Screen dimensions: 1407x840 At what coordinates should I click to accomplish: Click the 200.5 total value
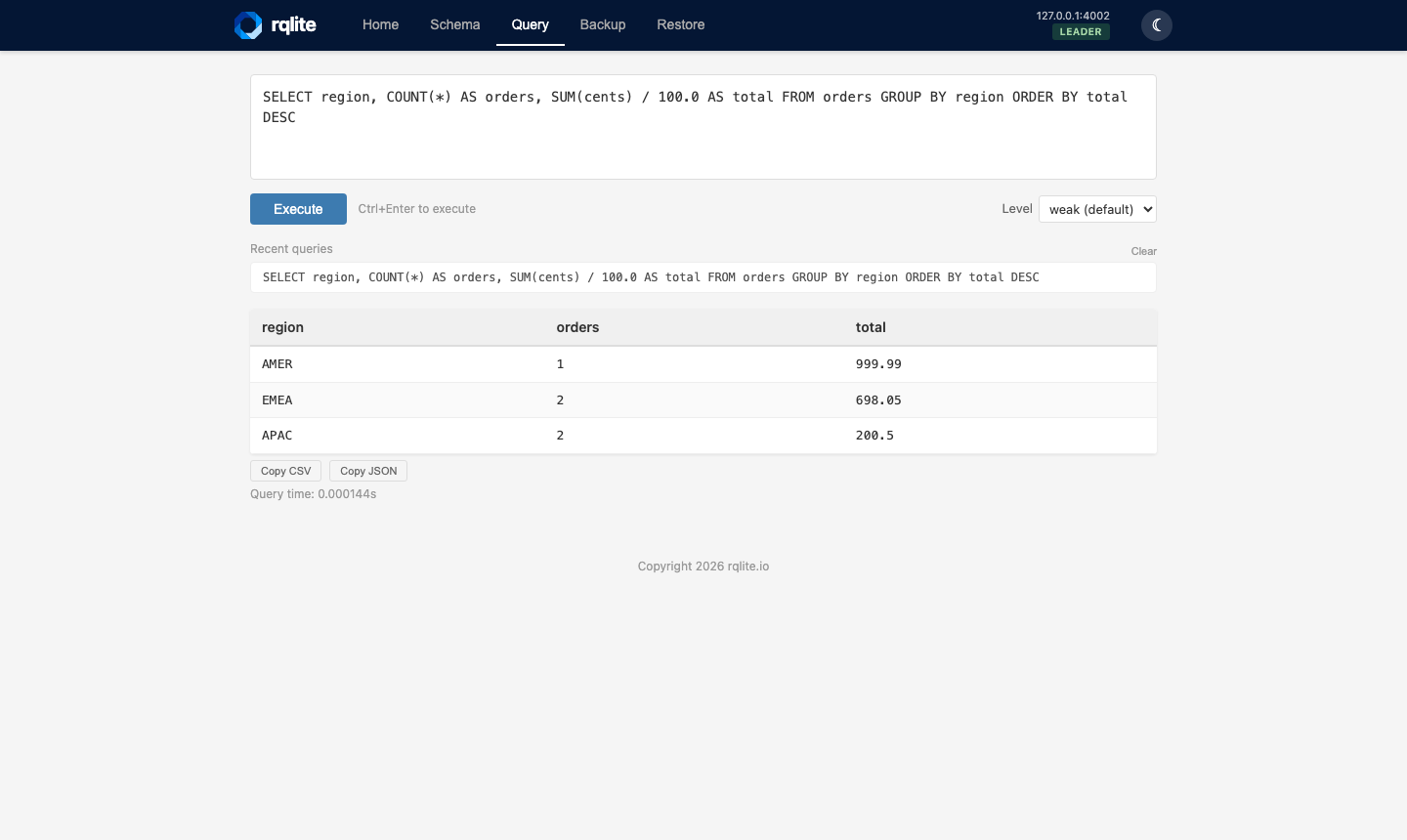874,435
